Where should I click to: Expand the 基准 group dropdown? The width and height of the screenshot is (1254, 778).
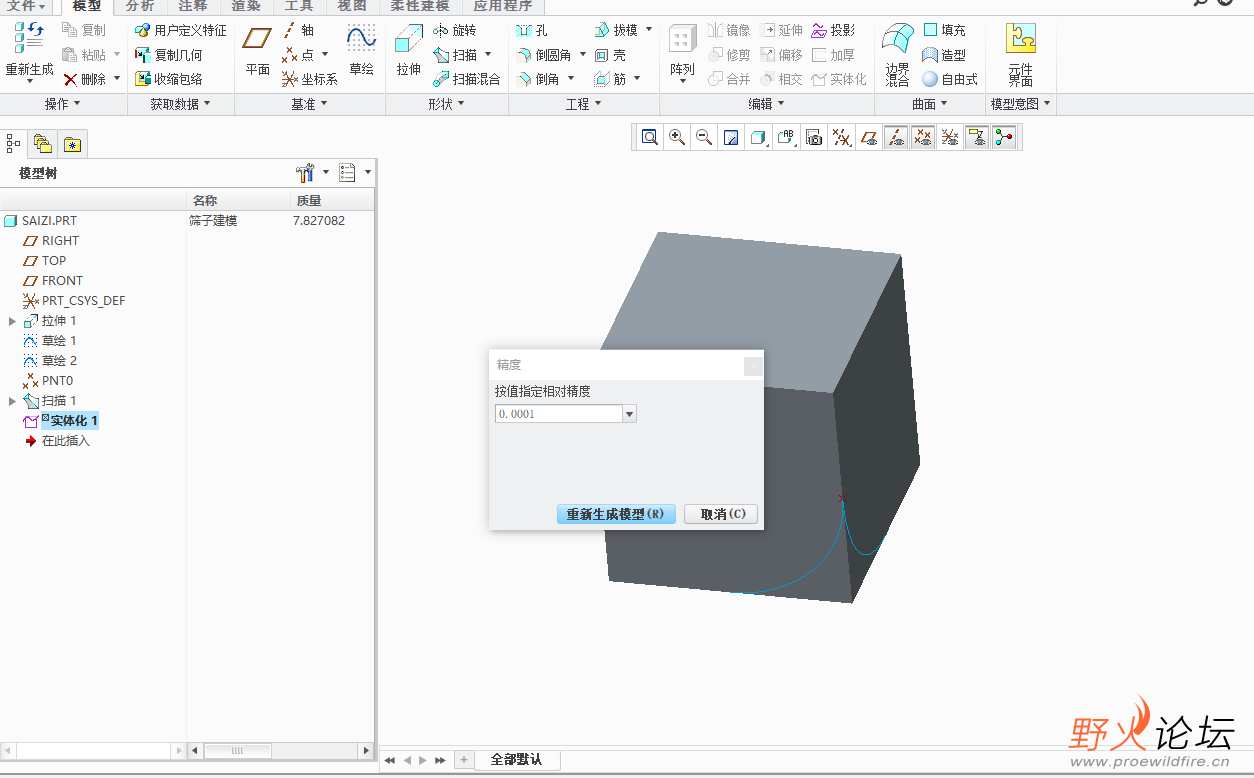309,104
